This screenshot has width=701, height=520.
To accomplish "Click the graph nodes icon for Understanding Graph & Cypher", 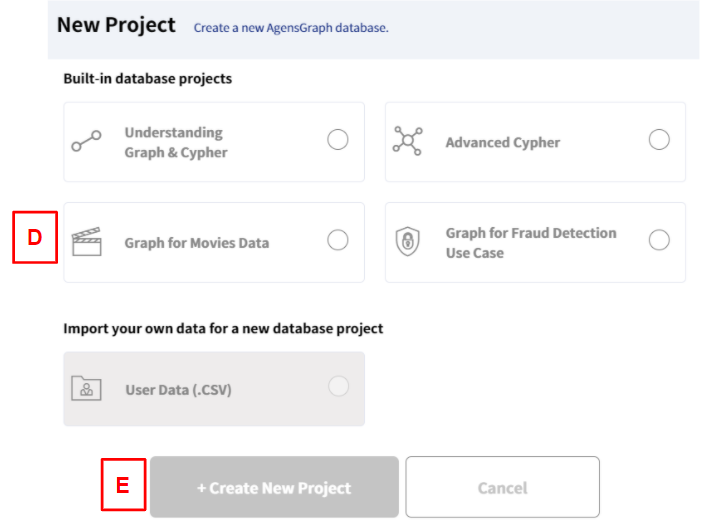I will click(x=87, y=142).
